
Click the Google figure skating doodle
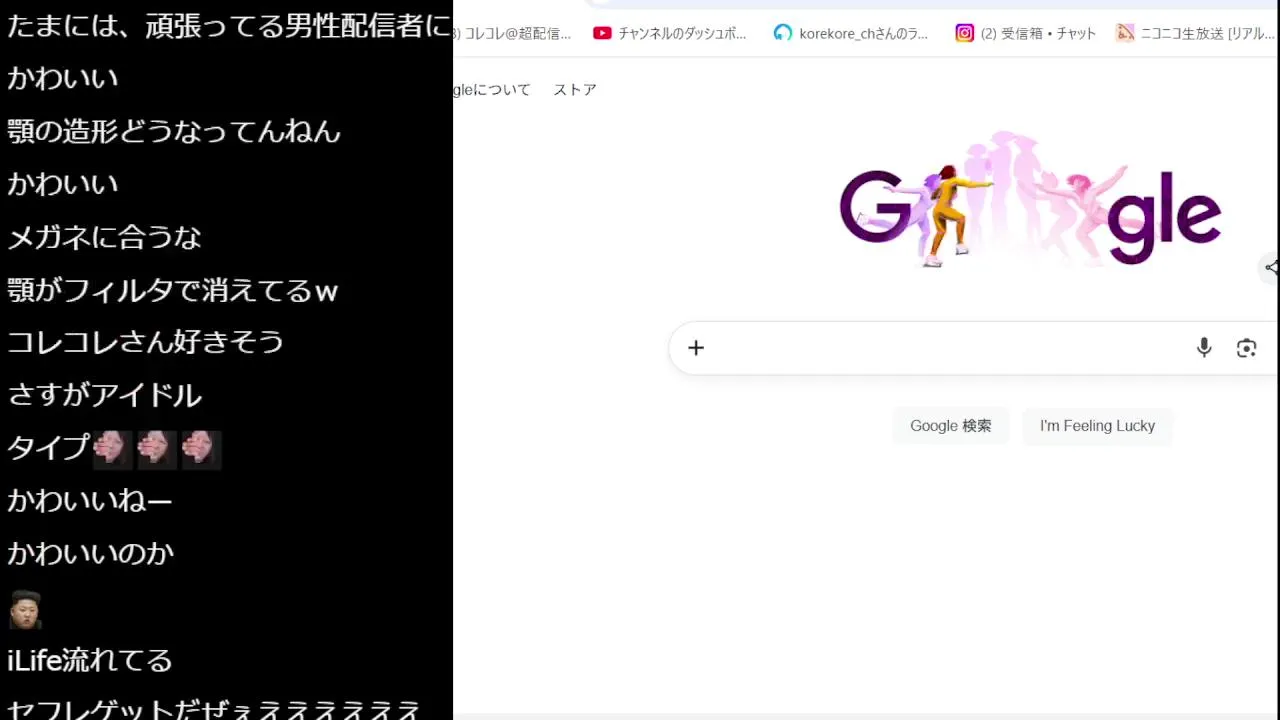pos(1030,200)
